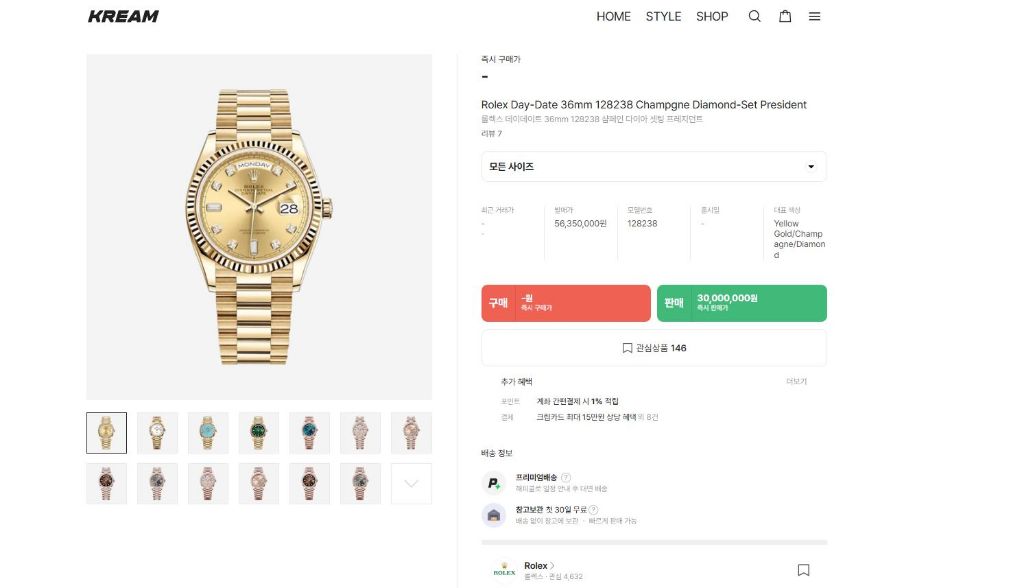Click the Rolex brand logo
The image size is (1024, 588).
[x=504, y=570]
